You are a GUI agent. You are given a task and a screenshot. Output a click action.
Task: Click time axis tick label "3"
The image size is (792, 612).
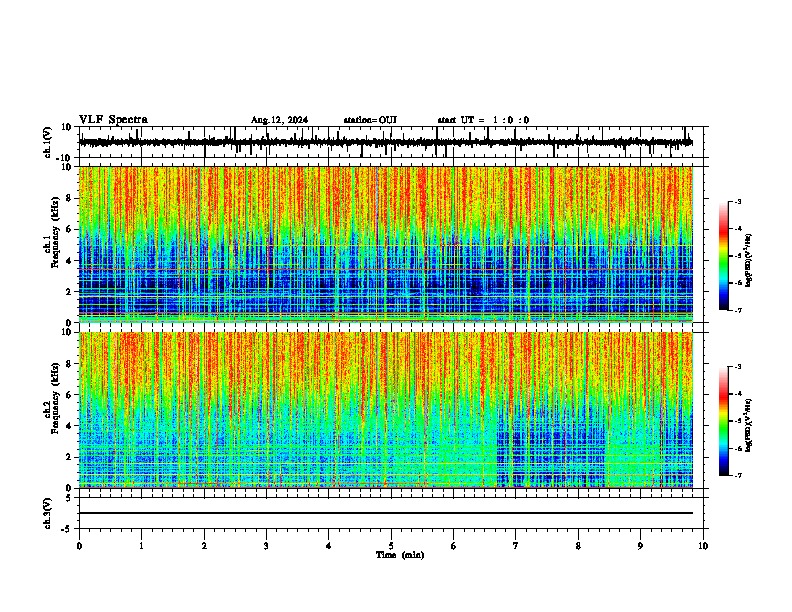click(266, 546)
